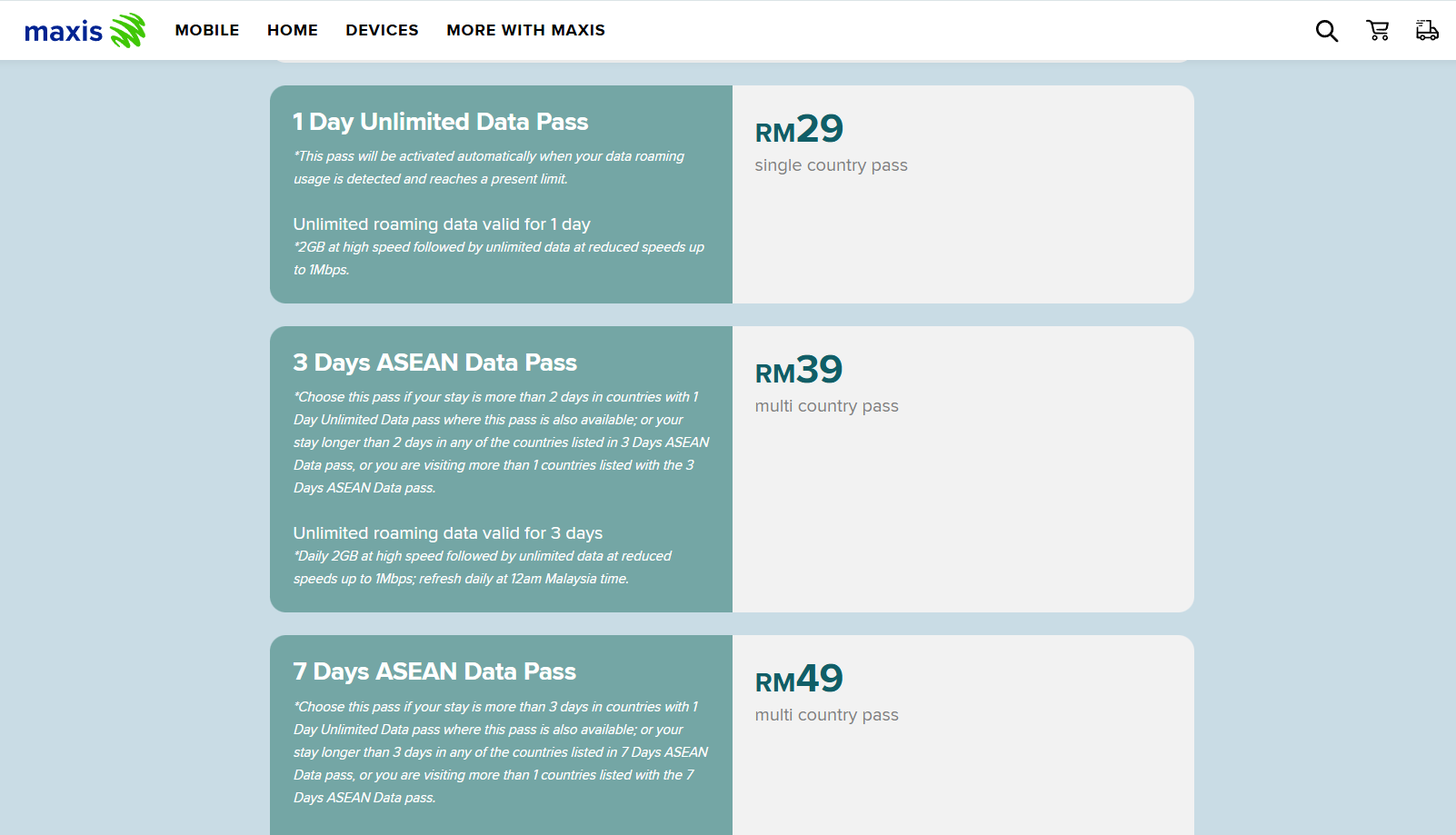
Task: Select the 1 Day Unlimited Data Pass heading
Action: (x=441, y=122)
